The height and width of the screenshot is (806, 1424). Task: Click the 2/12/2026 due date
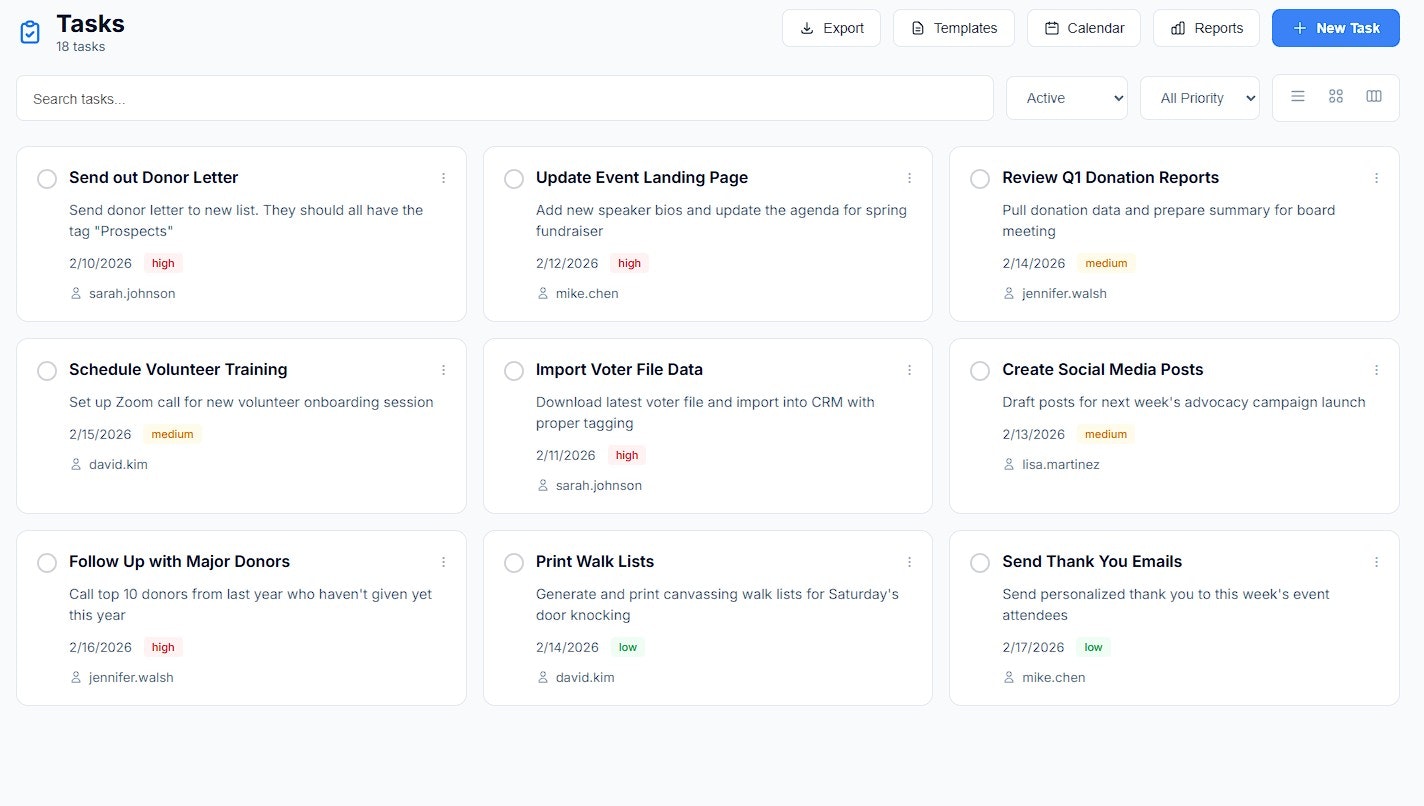(x=567, y=263)
